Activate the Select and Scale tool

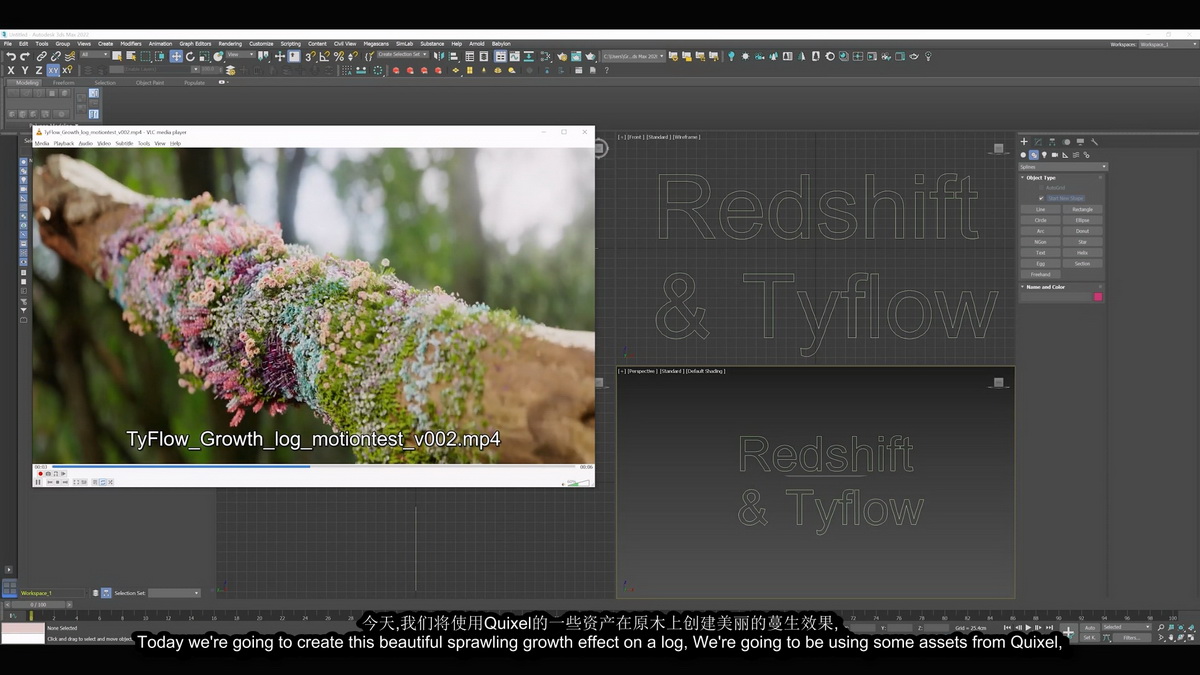pyautogui.click(x=204, y=57)
